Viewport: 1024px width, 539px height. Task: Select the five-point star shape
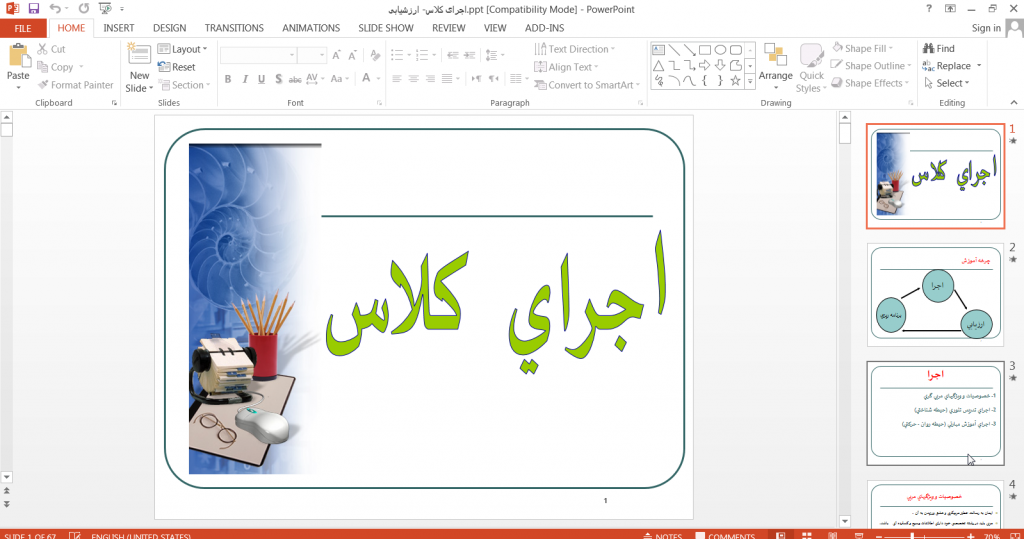(735, 81)
